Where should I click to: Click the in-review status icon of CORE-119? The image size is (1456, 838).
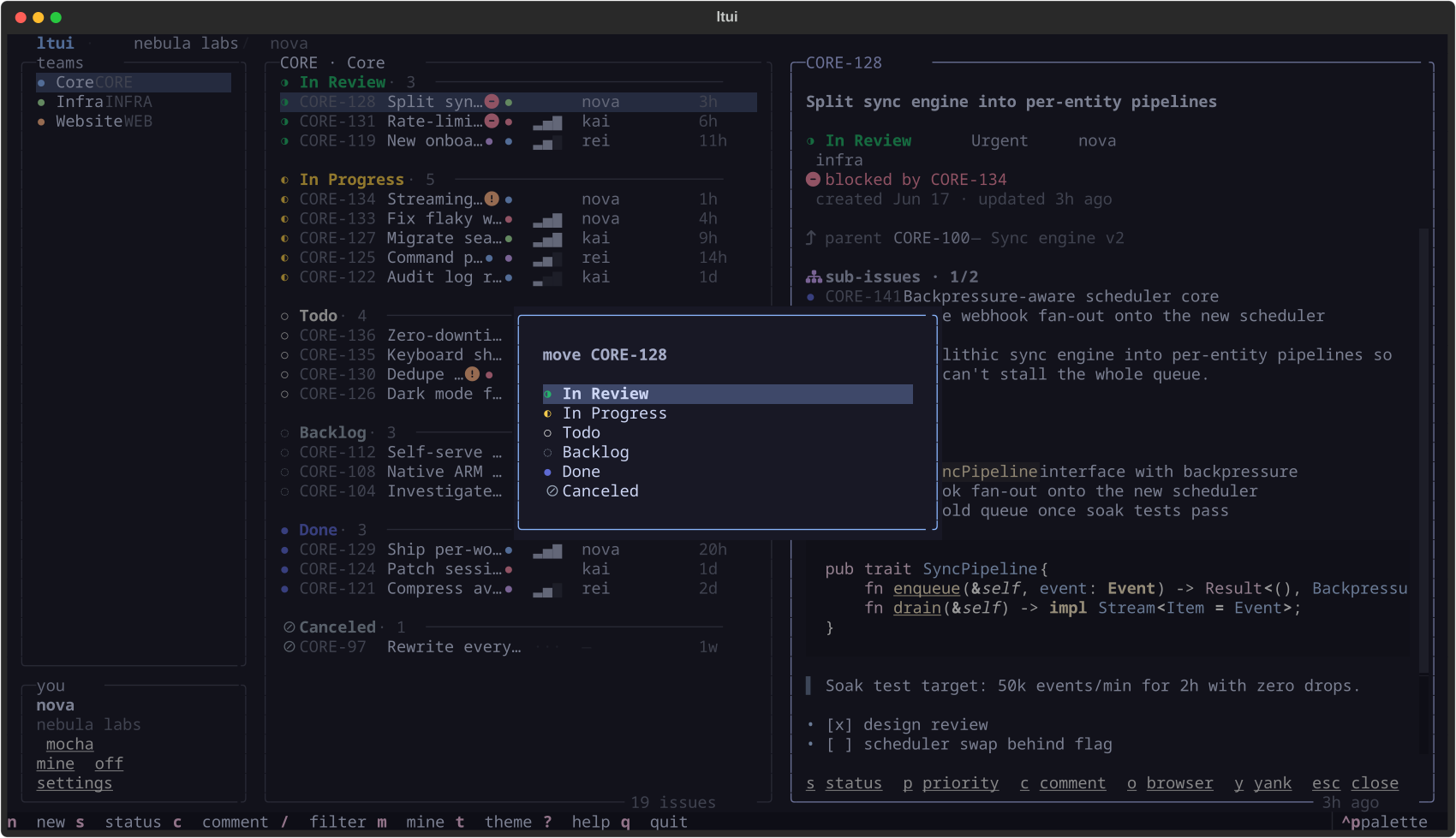(x=284, y=141)
